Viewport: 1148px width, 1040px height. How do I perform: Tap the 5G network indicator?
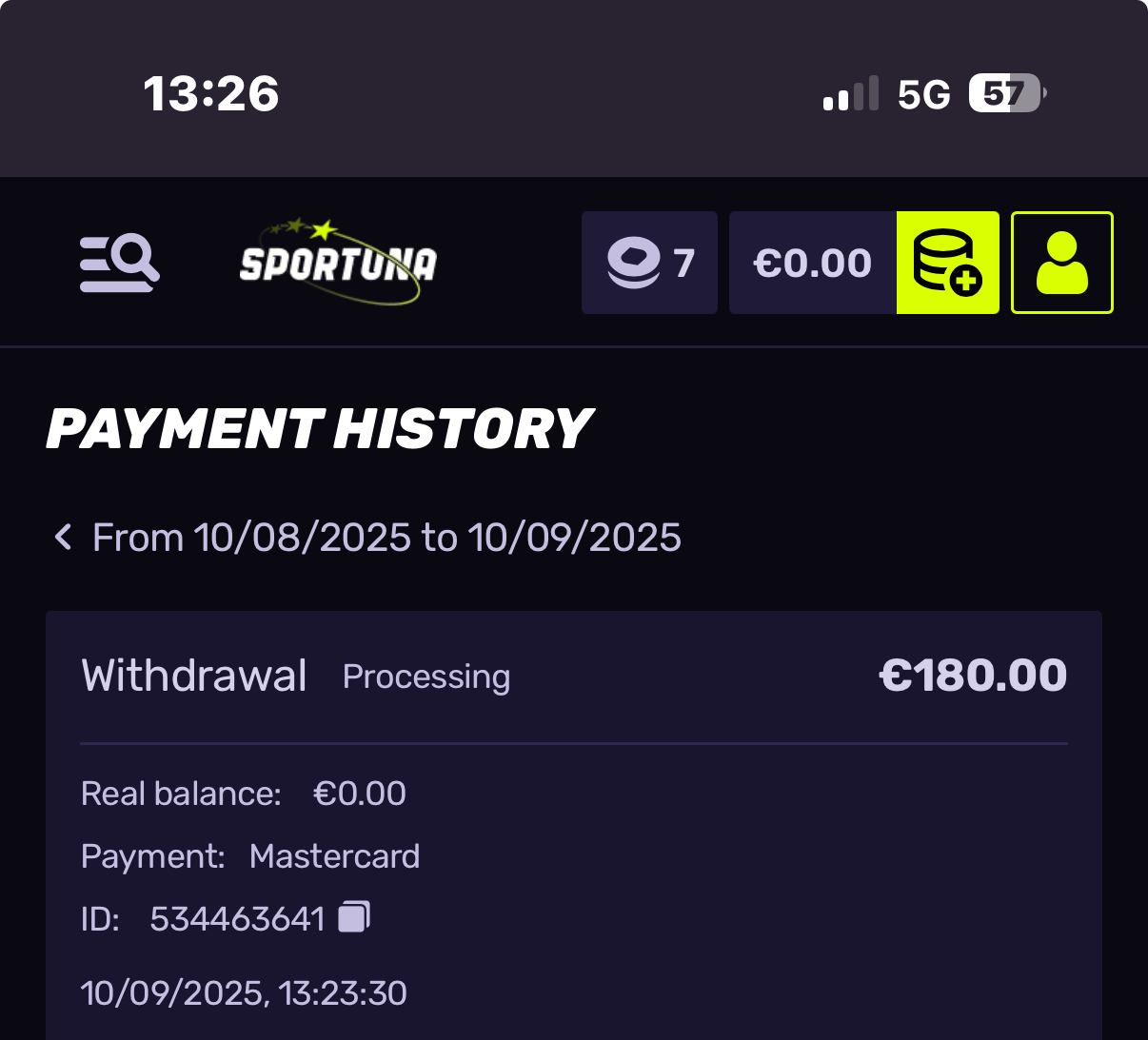point(923,94)
